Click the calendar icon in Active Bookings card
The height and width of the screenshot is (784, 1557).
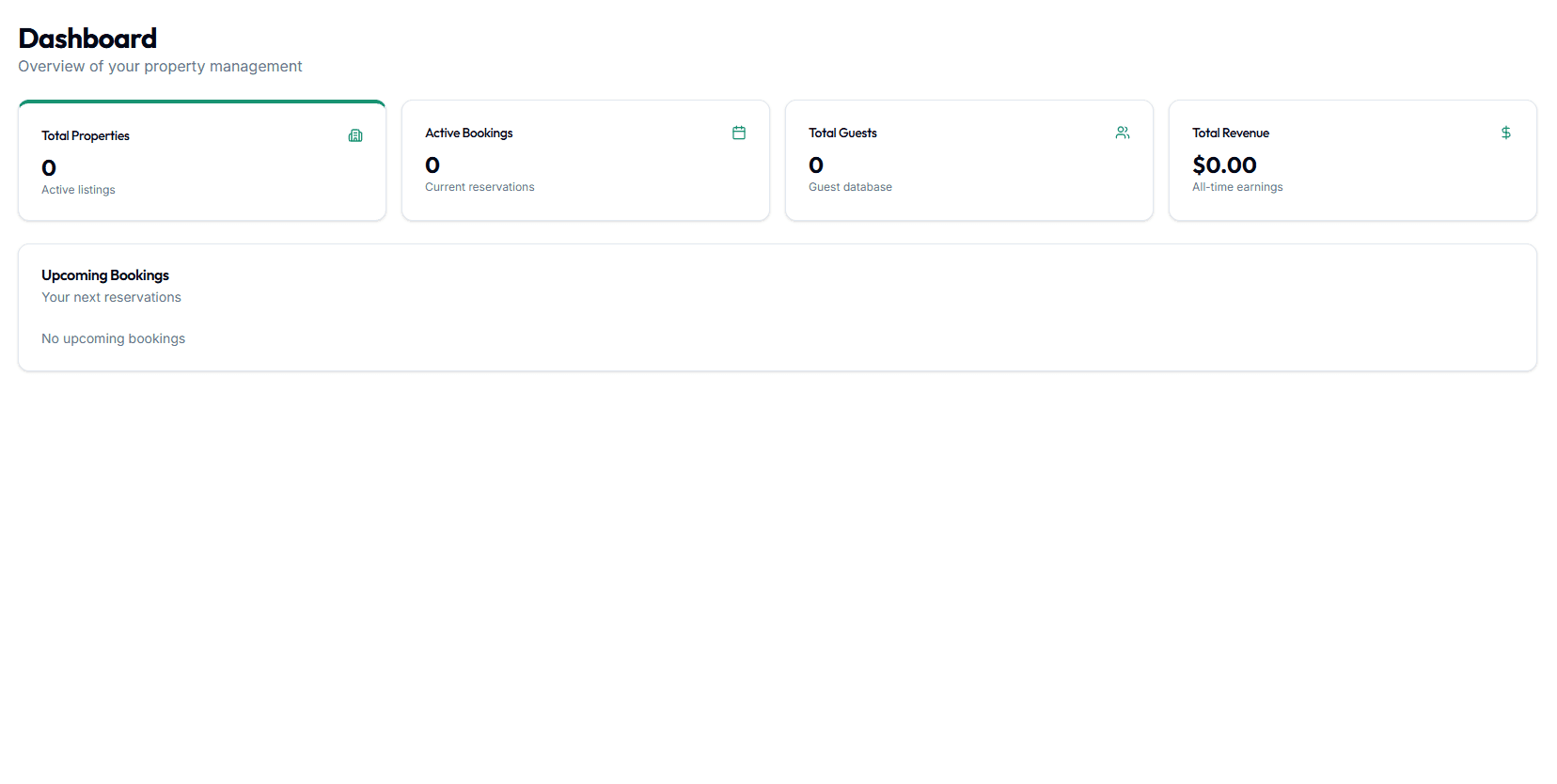739,133
